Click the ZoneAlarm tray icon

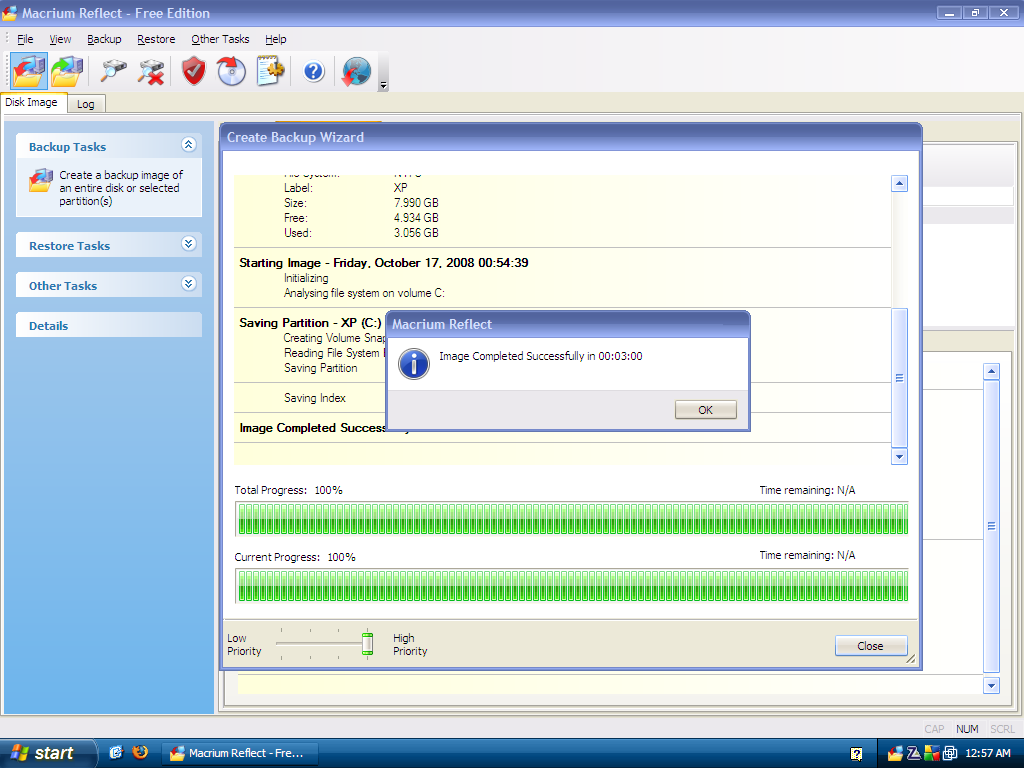tap(914, 754)
